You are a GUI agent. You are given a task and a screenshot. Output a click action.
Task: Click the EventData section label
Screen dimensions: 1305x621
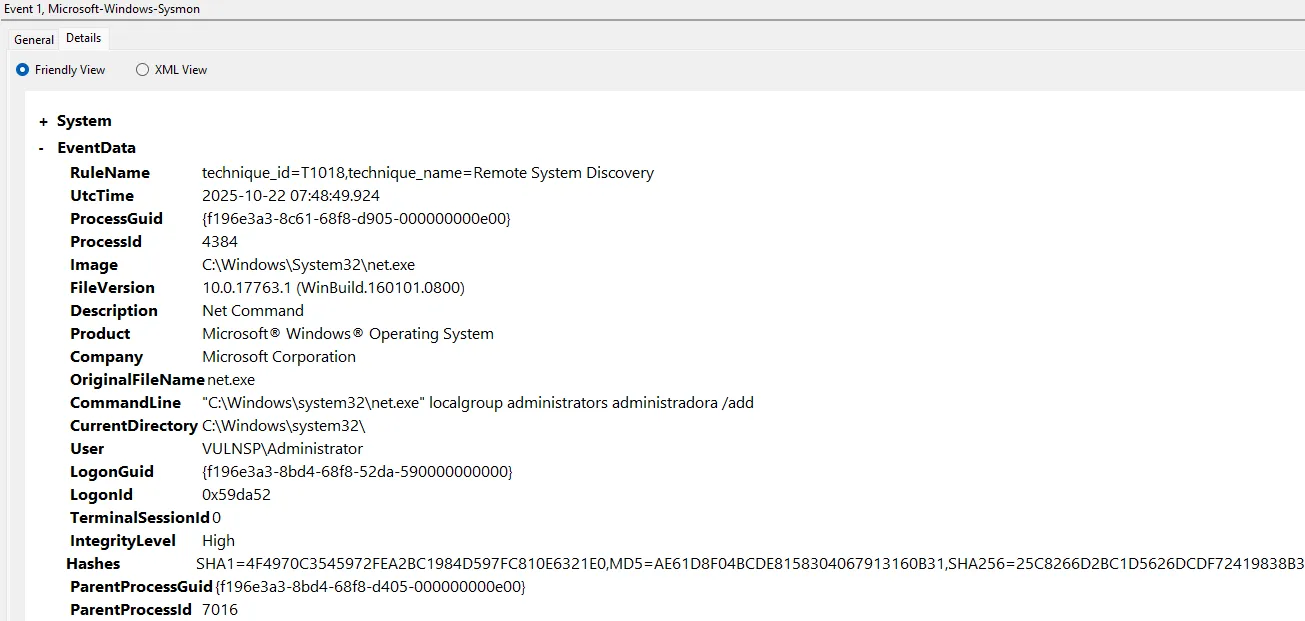coord(96,148)
